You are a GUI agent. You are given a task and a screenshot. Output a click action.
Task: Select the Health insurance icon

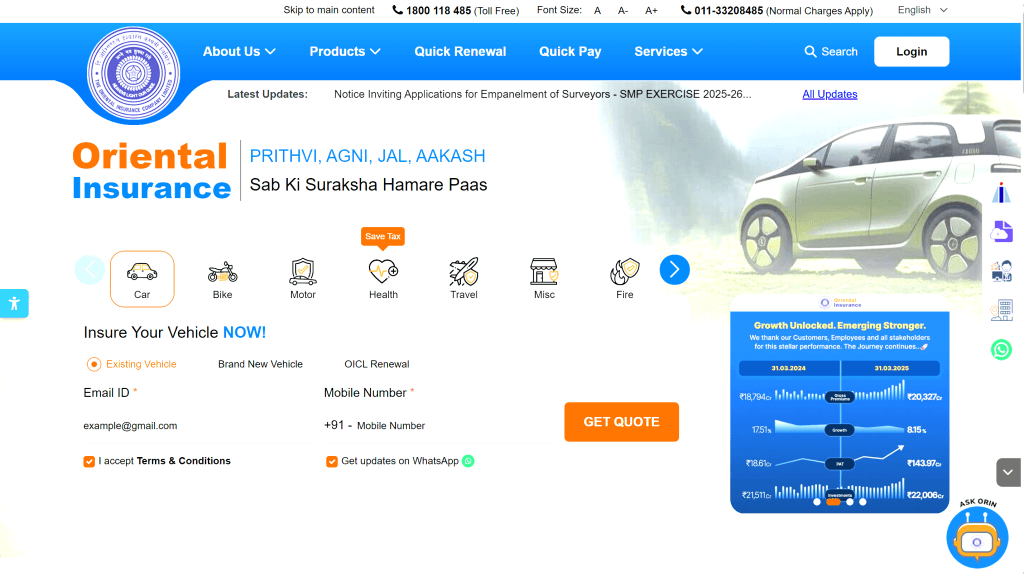pyautogui.click(x=383, y=280)
